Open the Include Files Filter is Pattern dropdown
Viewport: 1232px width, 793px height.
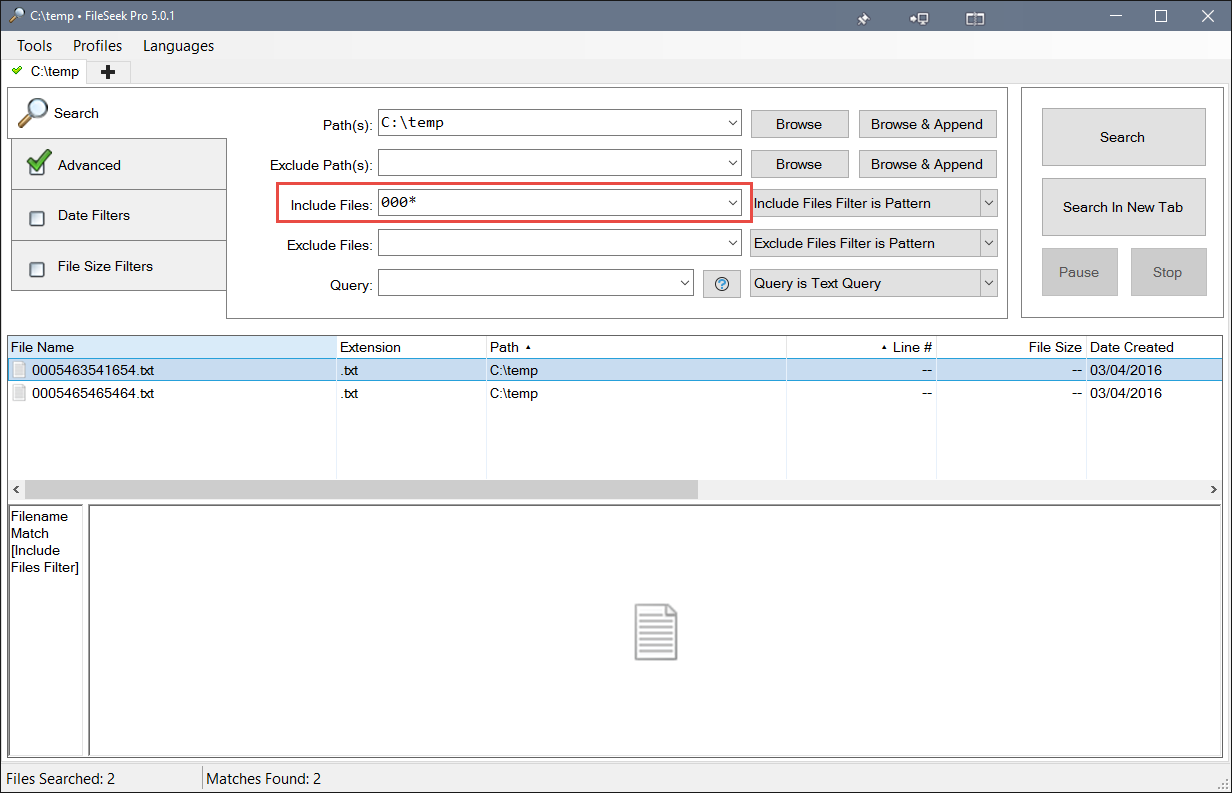(x=988, y=203)
